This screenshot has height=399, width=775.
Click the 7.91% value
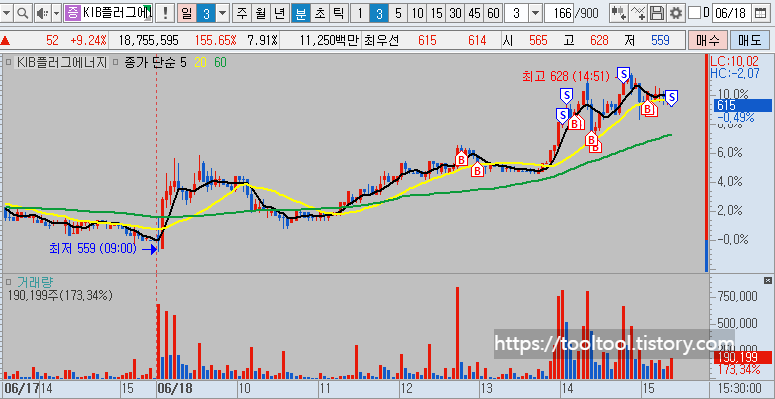coord(262,41)
